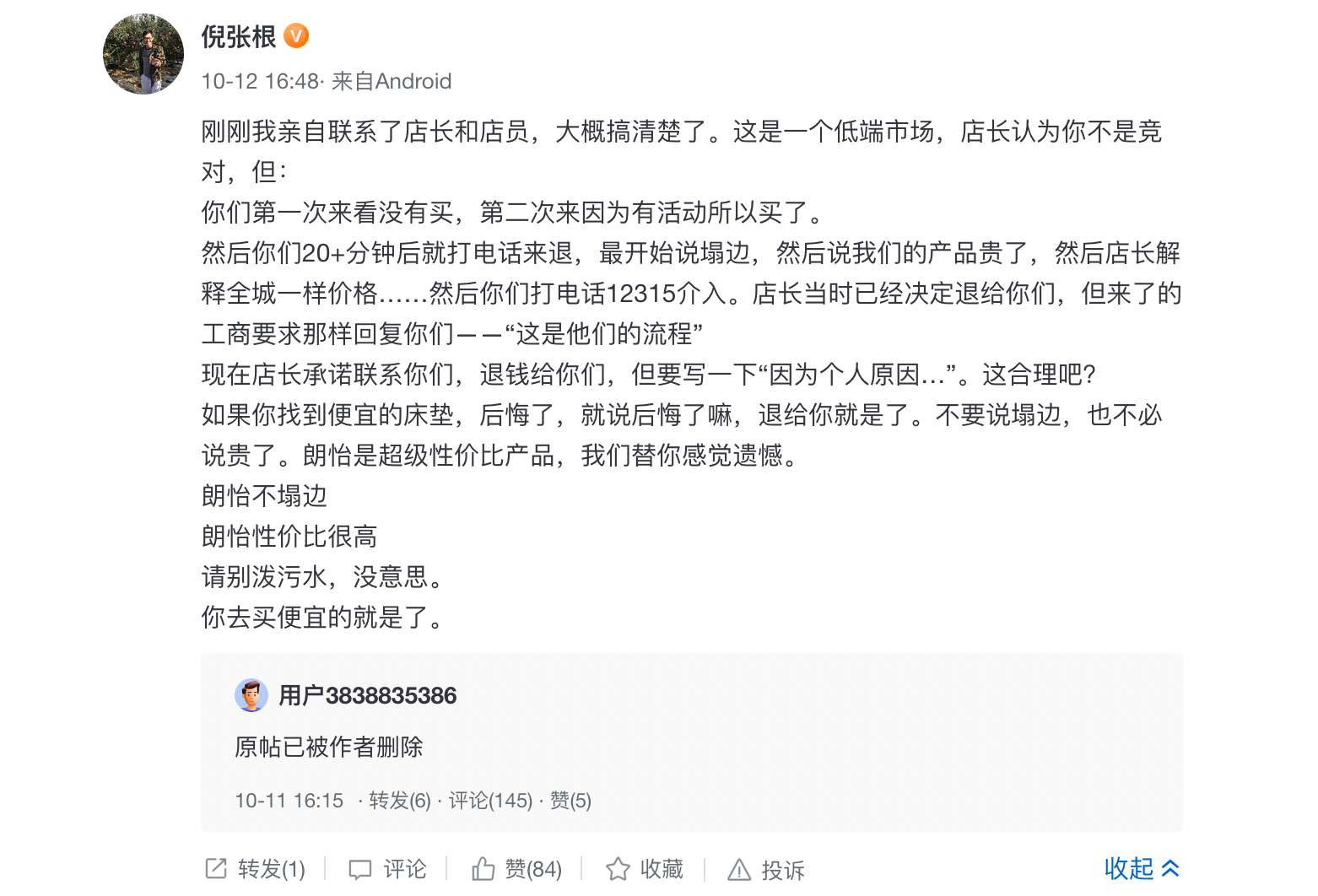1318x896 pixels.
Task: Click the repost icon labeled 转发(1)
Action: [216, 869]
